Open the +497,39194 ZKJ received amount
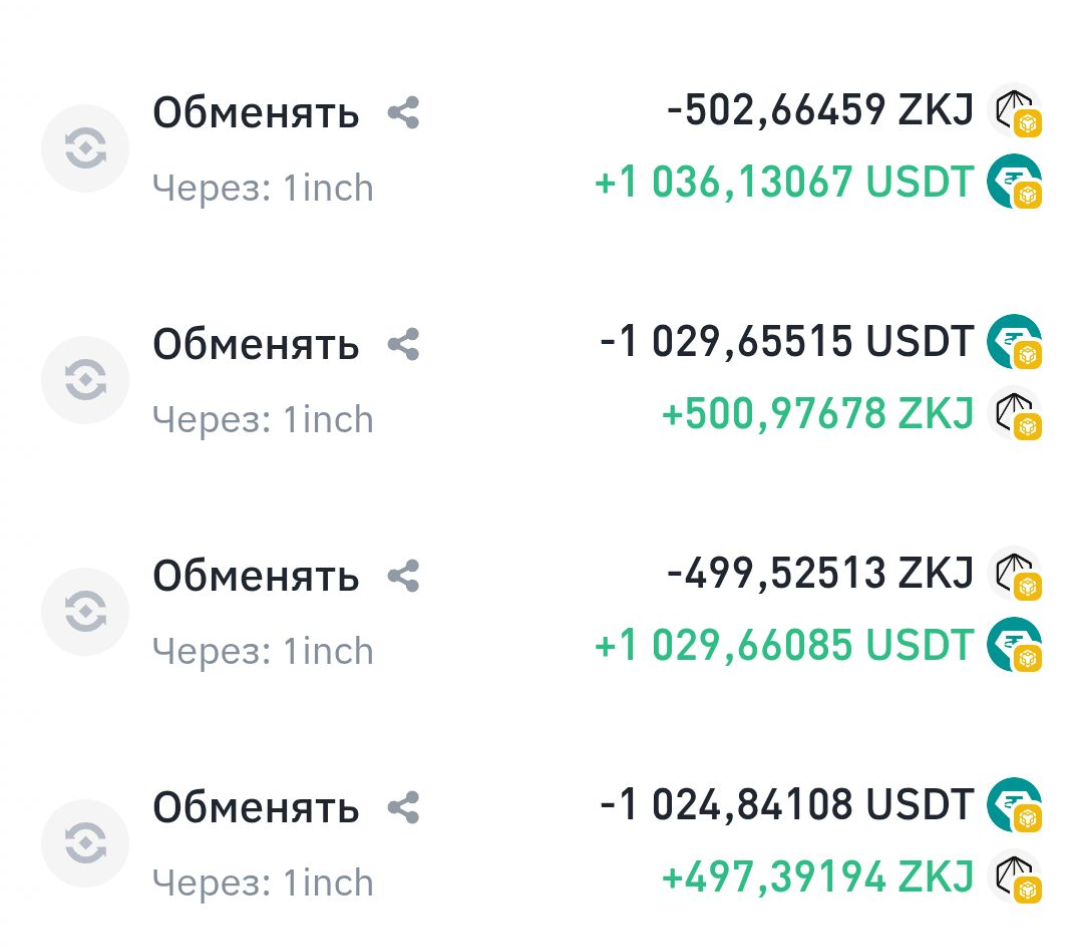Viewport: 1079px width, 947px height. (817, 877)
